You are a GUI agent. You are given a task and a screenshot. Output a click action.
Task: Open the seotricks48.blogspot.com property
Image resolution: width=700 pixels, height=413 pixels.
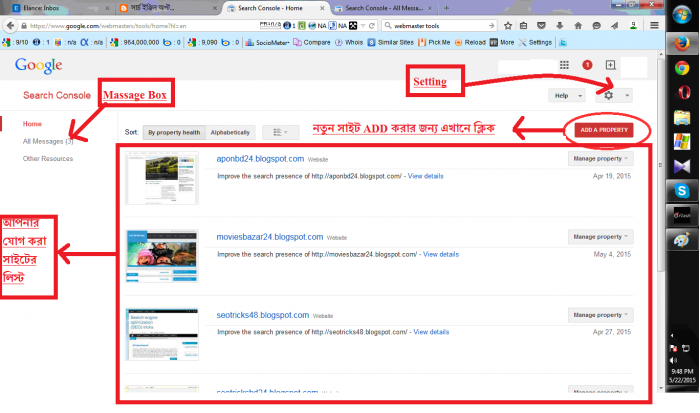262,315
